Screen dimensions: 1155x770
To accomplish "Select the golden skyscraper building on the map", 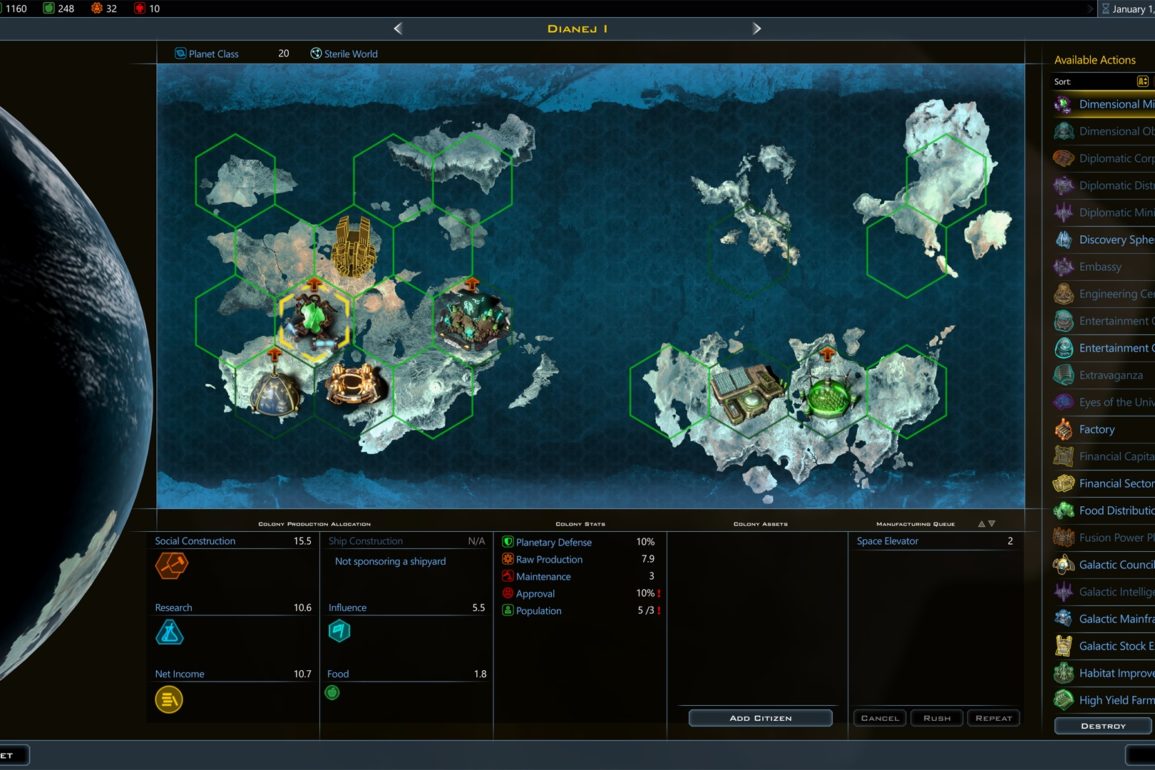I will click(x=354, y=247).
